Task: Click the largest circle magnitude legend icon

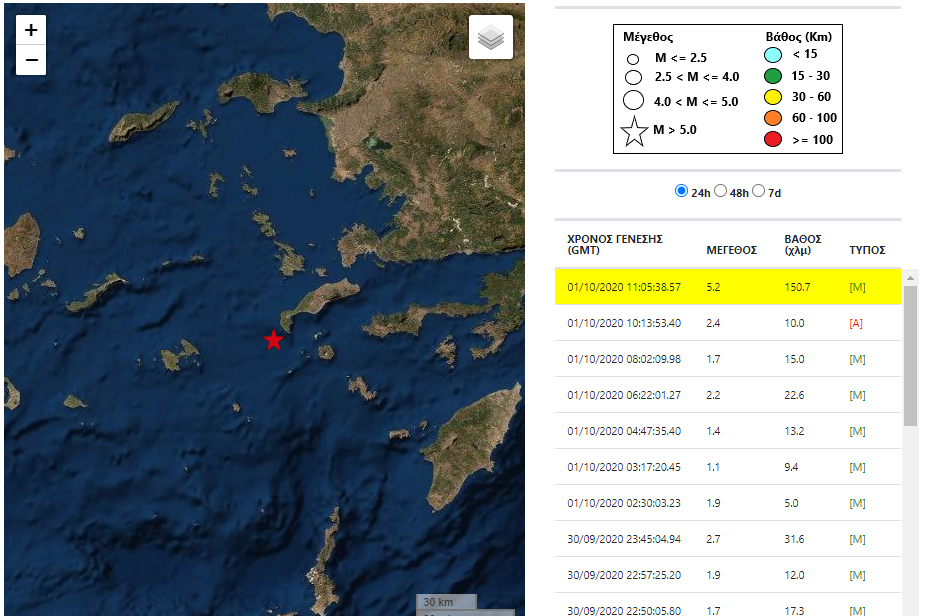Action: [x=633, y=100]
